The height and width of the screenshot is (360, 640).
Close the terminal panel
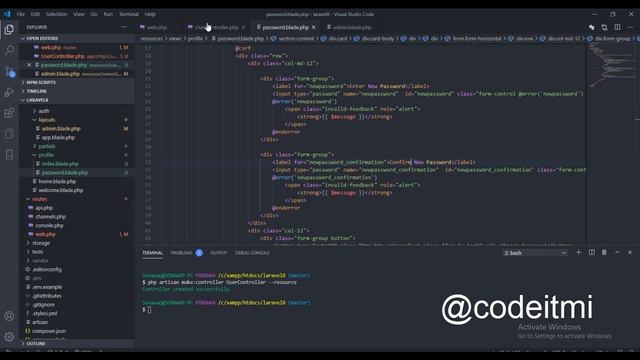(630, 253)
